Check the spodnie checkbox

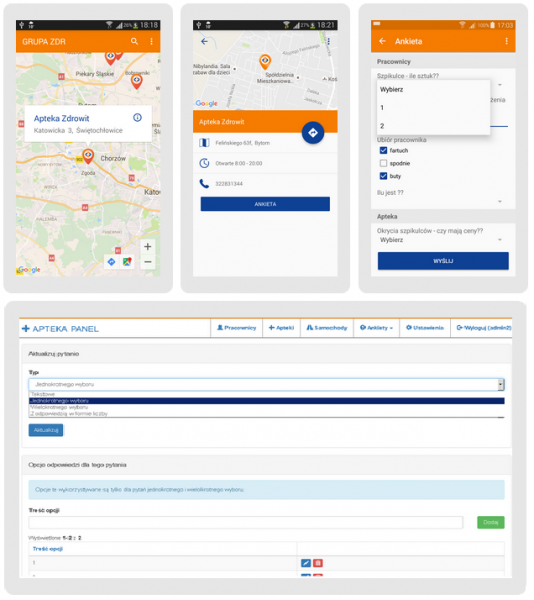point(383,163)
